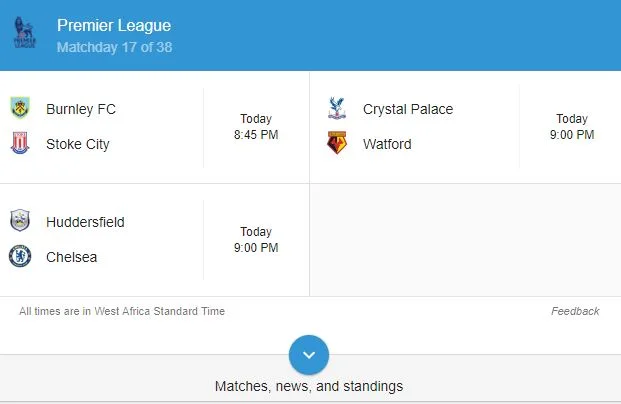Select the Chelsea team name
The width and height of the screenshot is (621, 404).
point(72,257)
